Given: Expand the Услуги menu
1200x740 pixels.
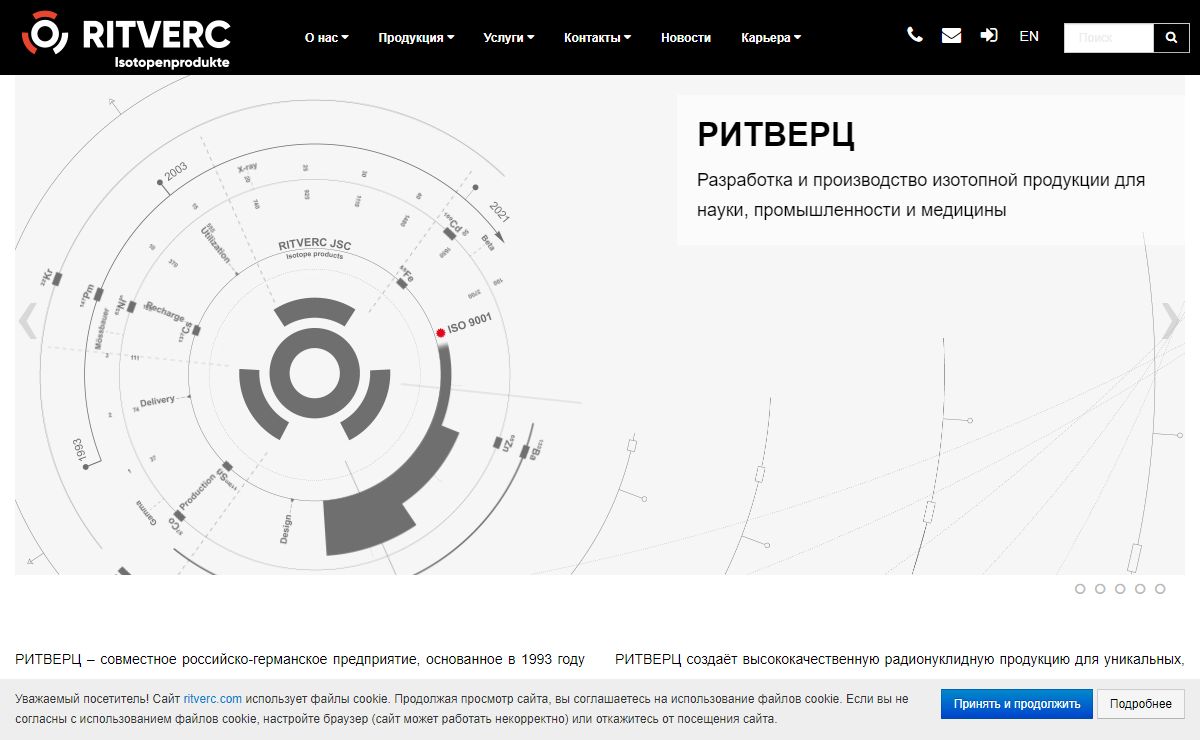Looking at the screenshot, I should [x=508, y=38].
